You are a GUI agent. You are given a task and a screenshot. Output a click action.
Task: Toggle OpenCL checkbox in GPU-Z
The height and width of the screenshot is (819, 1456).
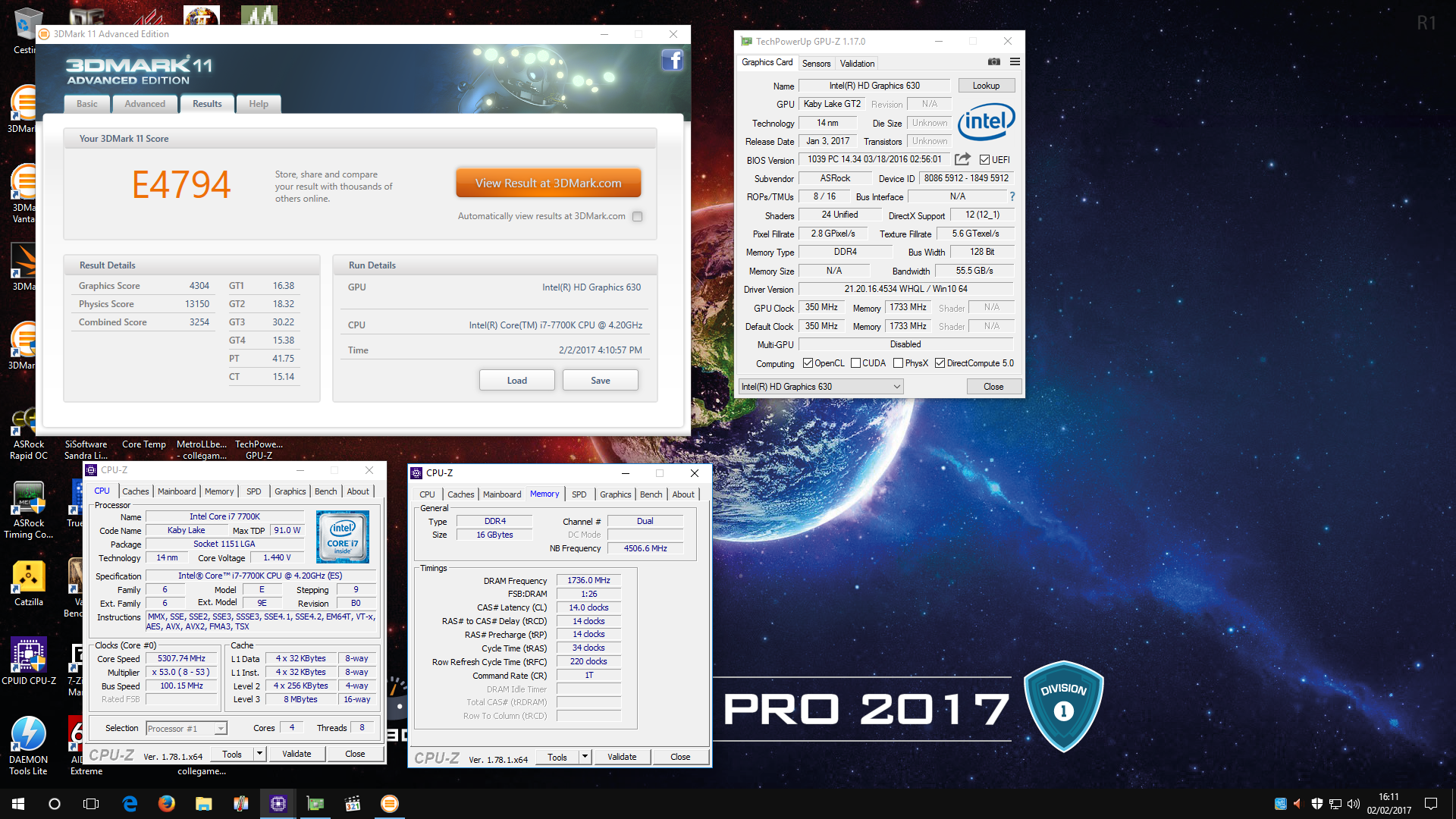coord(808,363)
